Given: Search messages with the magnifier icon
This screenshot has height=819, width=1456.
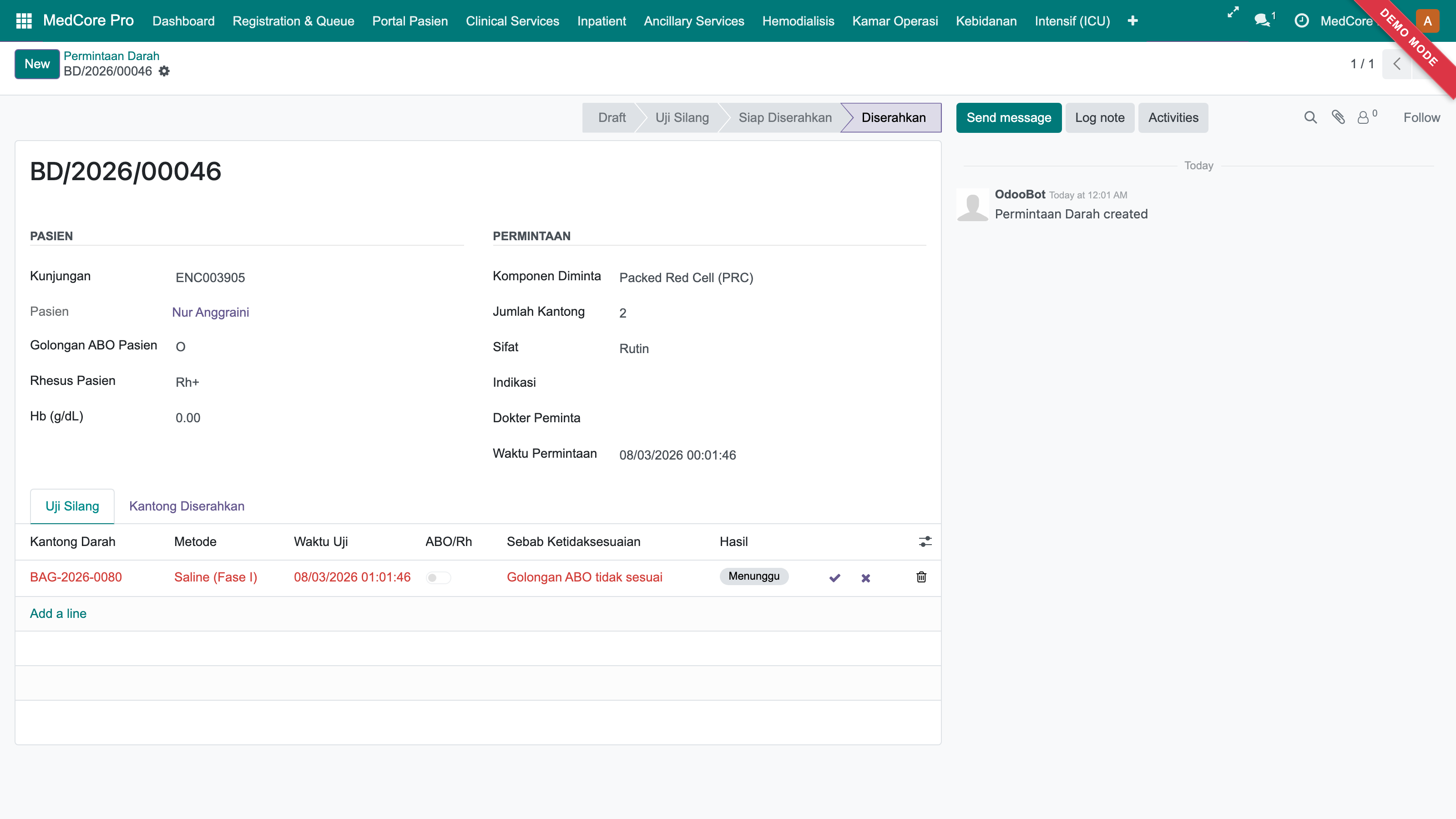Looking at the screenshot, I should coord(1310,117).
